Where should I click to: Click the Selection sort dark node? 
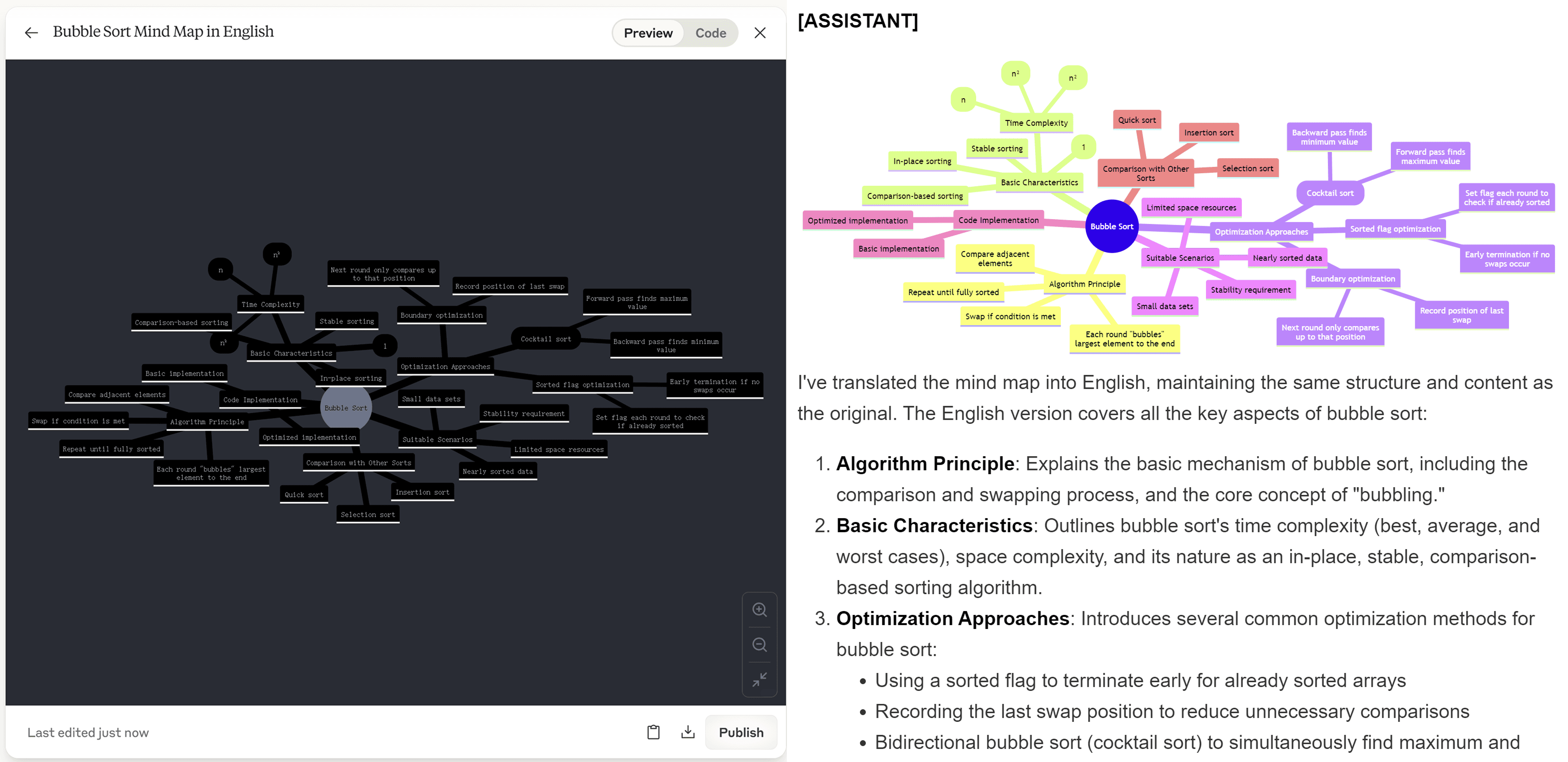(x=368, y=515)
